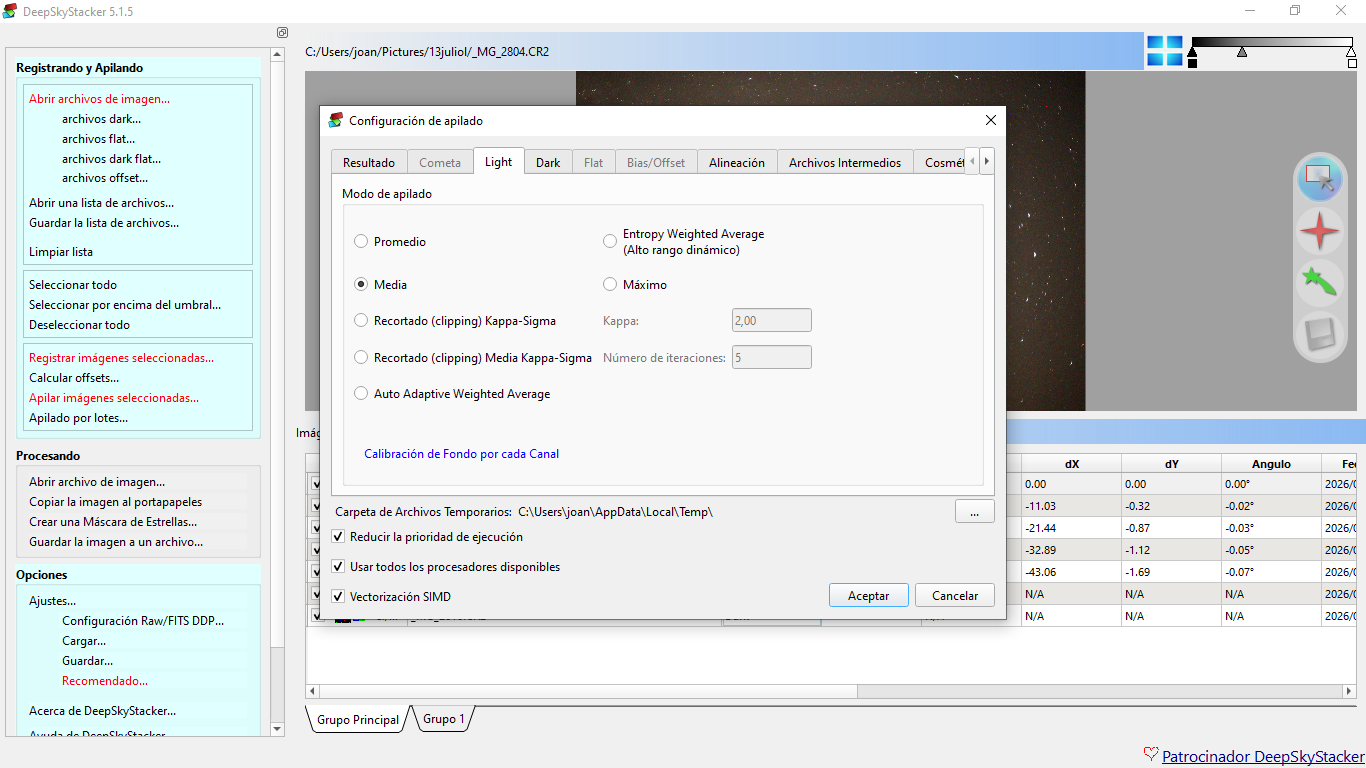
Task: Switch to Grupo 1 tab
Action: [x=443, y=719]
